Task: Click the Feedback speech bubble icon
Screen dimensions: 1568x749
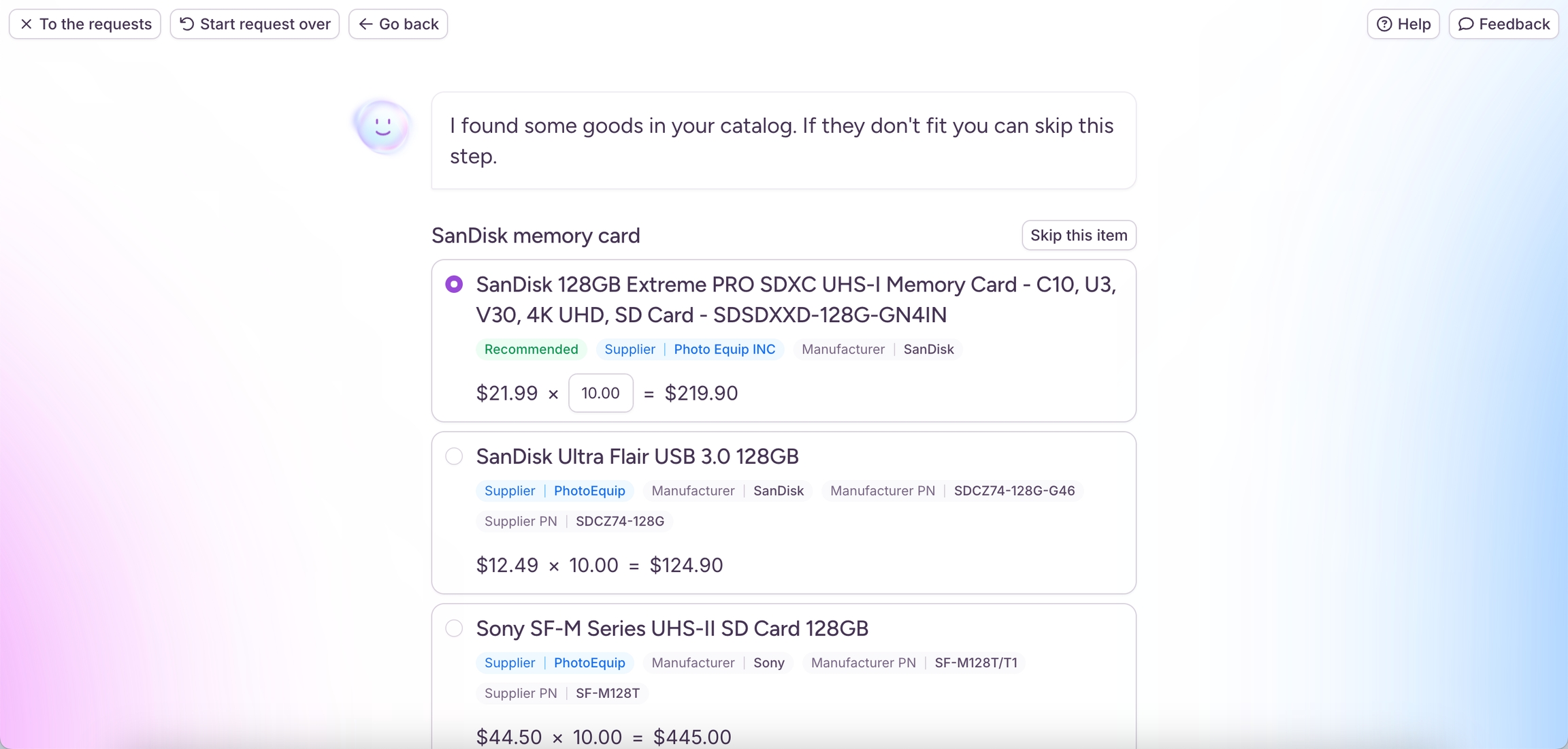Action: (x=1466, y=25)
